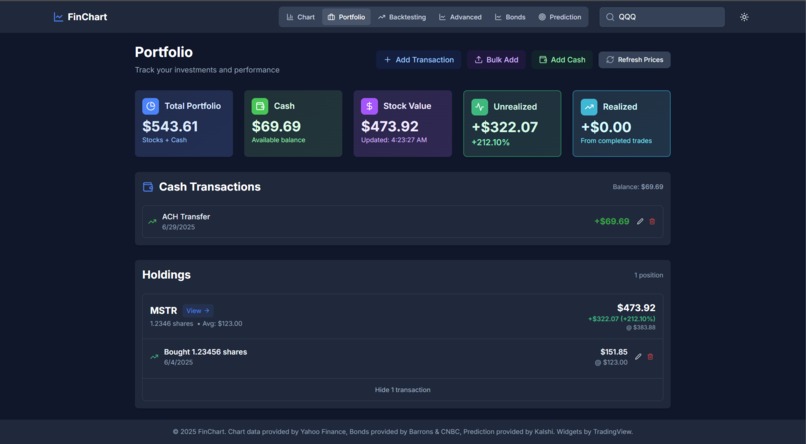Click the $543.61 total portfolio value
Image resolution: width=806 pixels, height=444 pixels.
point(170,126)
